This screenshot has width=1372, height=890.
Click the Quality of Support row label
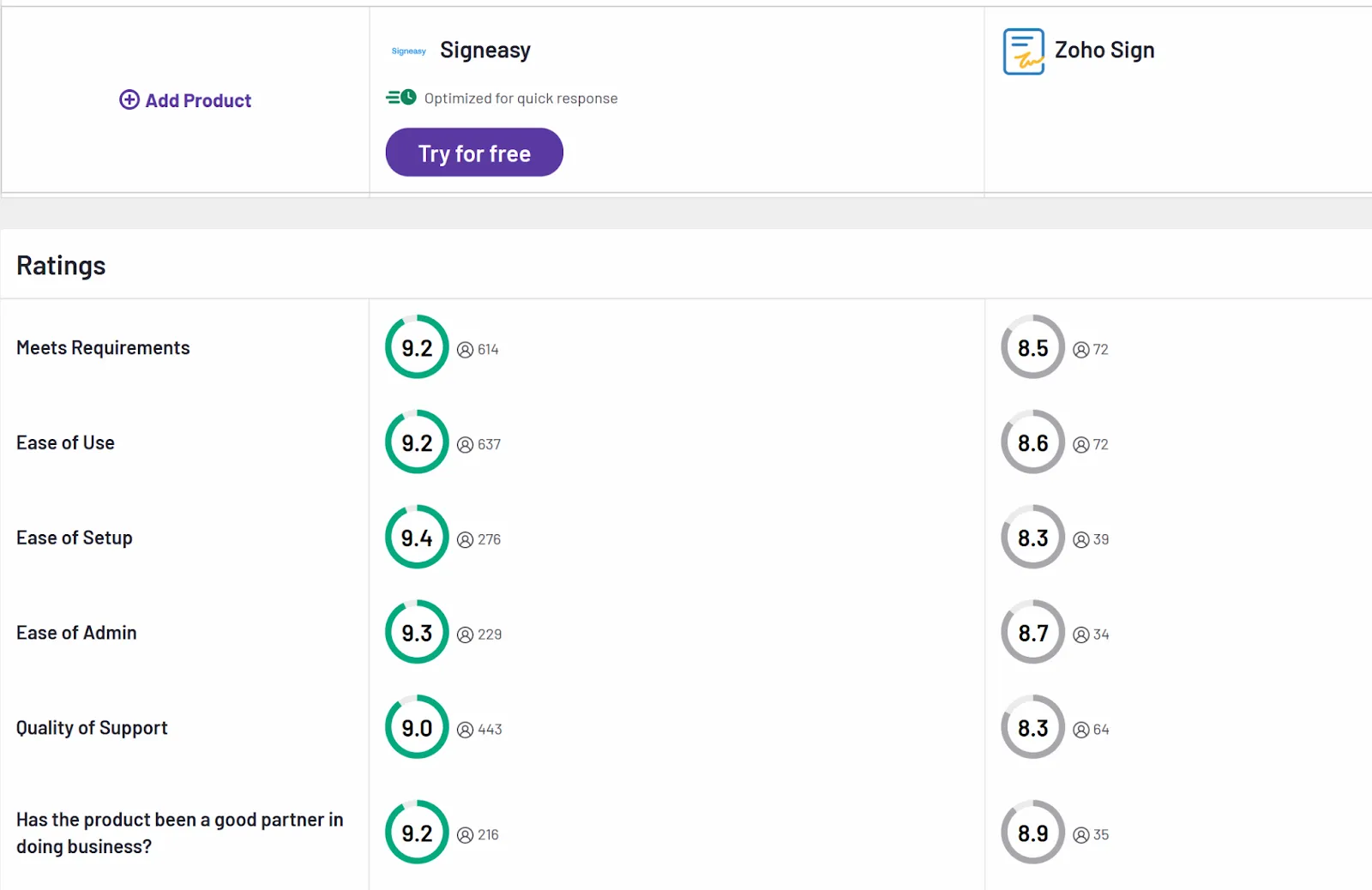click(x=92, y=729)
